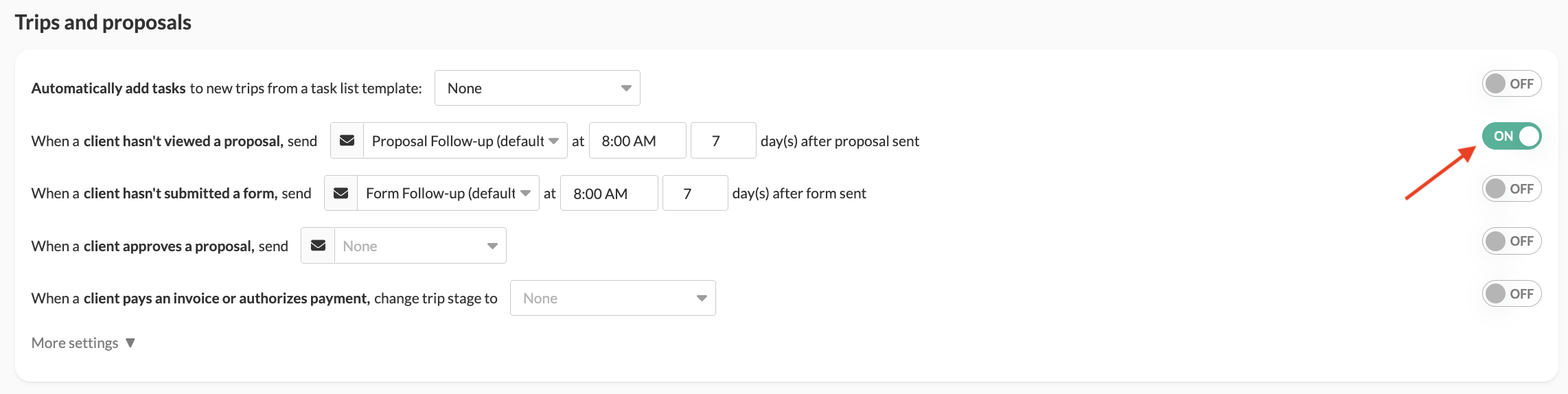Click envelope icon in client approves row
The height and width of the screenshot is (394, 1568).
point(318,246)
